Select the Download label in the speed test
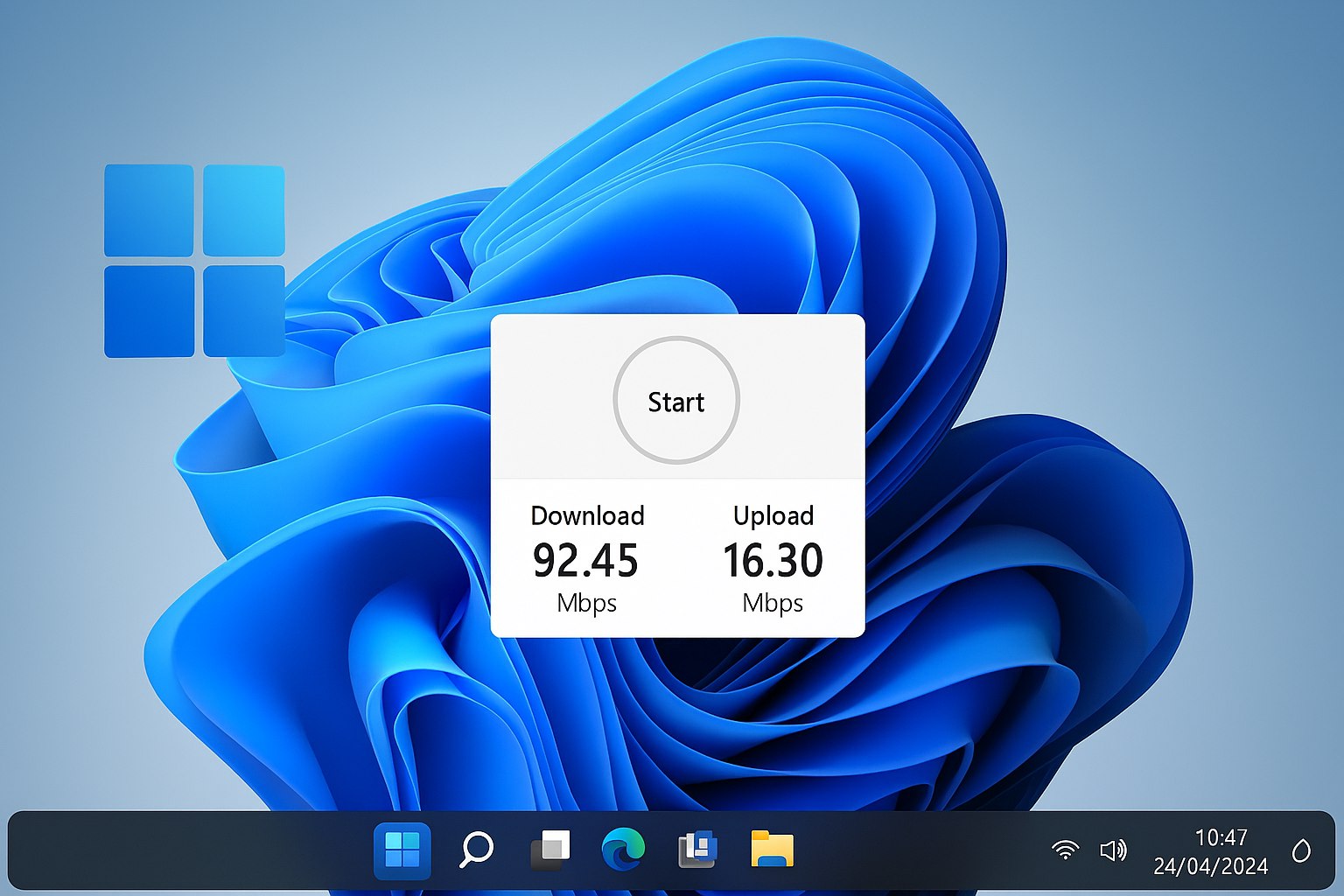1344x896 pixels. pos(586,516)
